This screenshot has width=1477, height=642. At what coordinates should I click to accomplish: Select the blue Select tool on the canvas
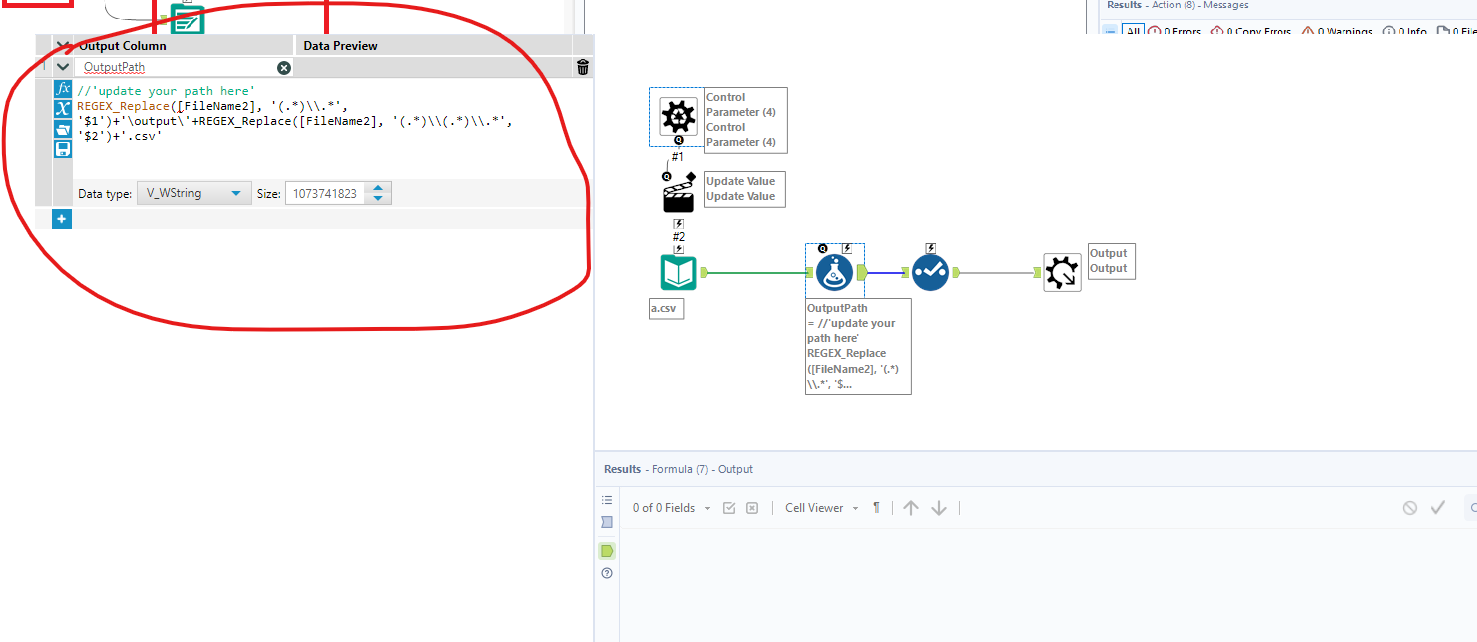tap(930, 271)
